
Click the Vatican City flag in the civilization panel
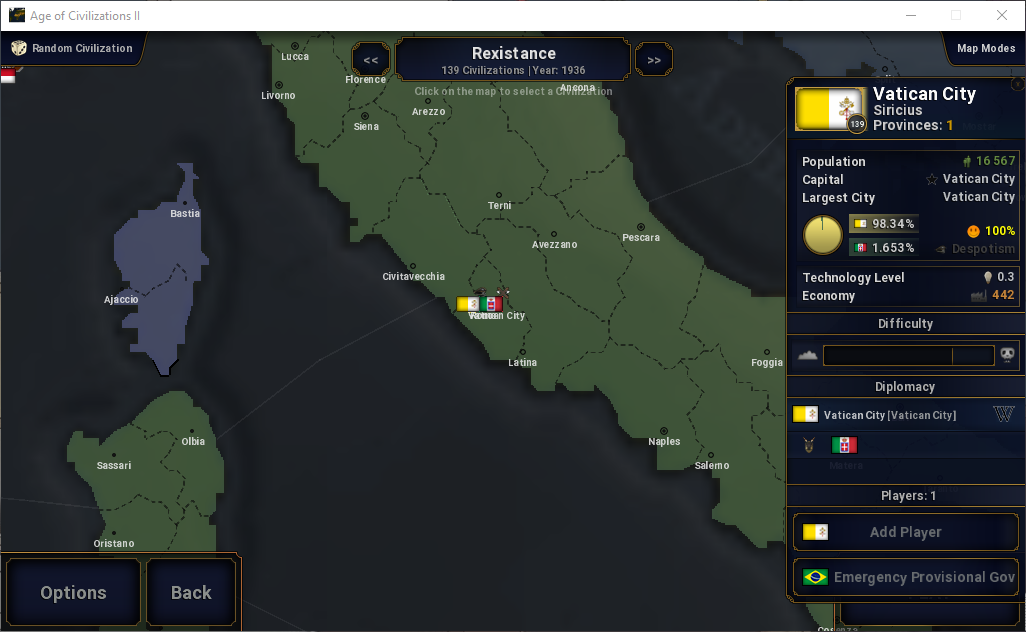[x=828, y=108]
